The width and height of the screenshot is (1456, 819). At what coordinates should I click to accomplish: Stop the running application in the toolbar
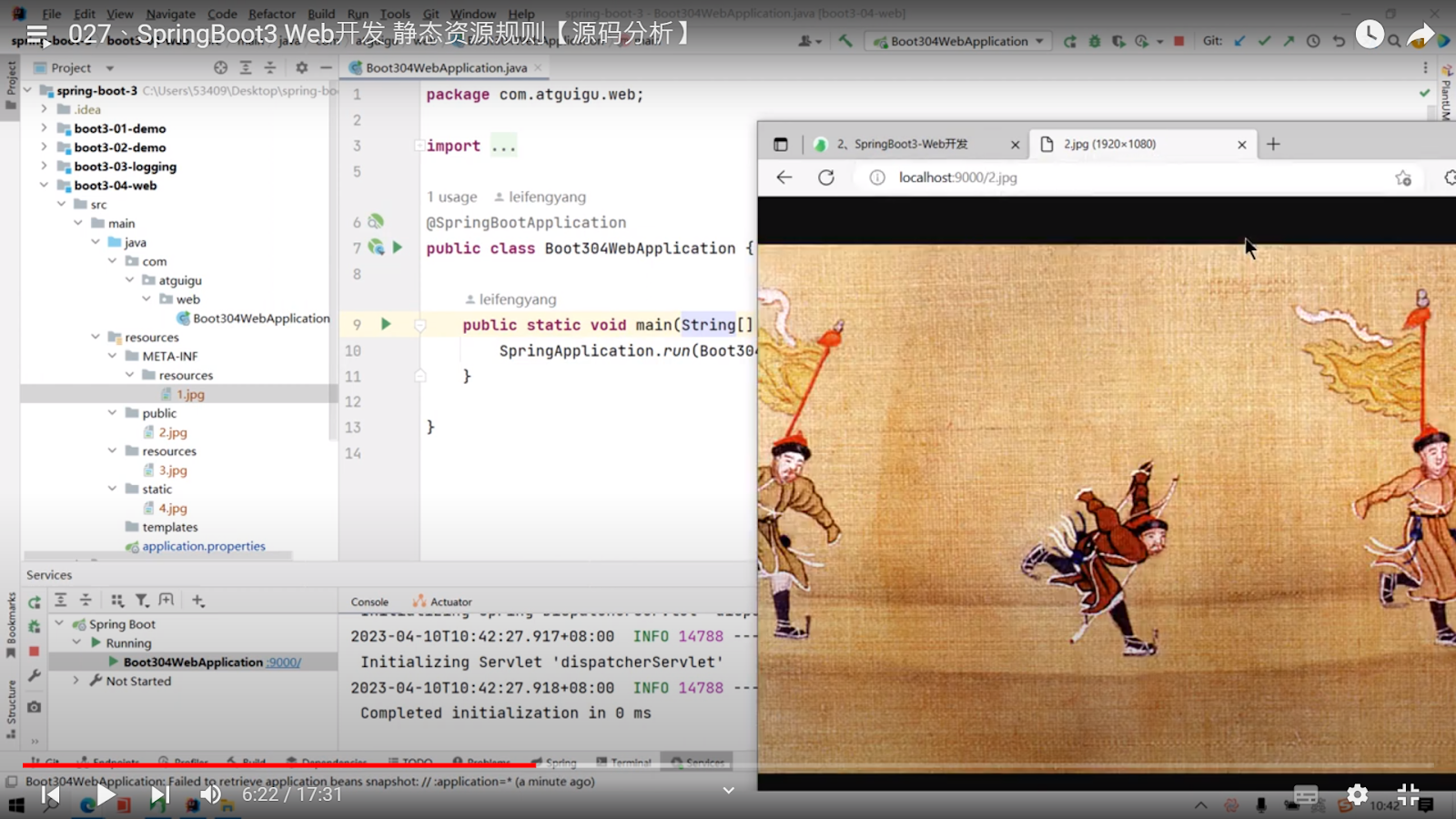[1179, 41]
